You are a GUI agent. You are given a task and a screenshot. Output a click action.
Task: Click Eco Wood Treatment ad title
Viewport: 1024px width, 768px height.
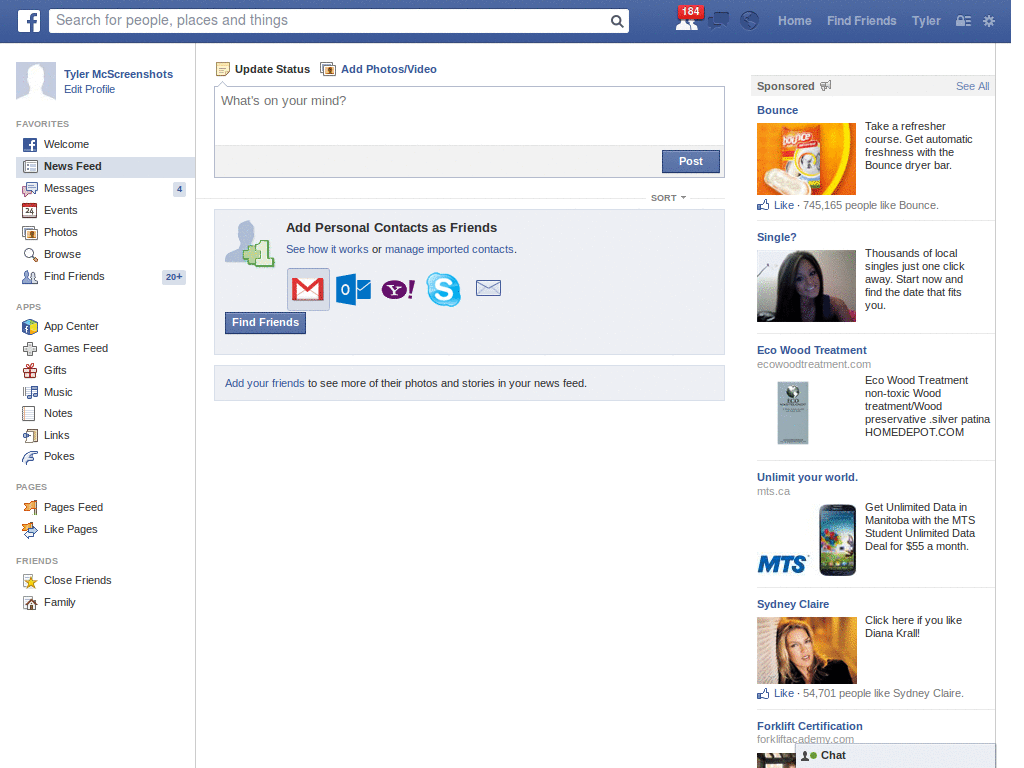[x=811, y=351]
